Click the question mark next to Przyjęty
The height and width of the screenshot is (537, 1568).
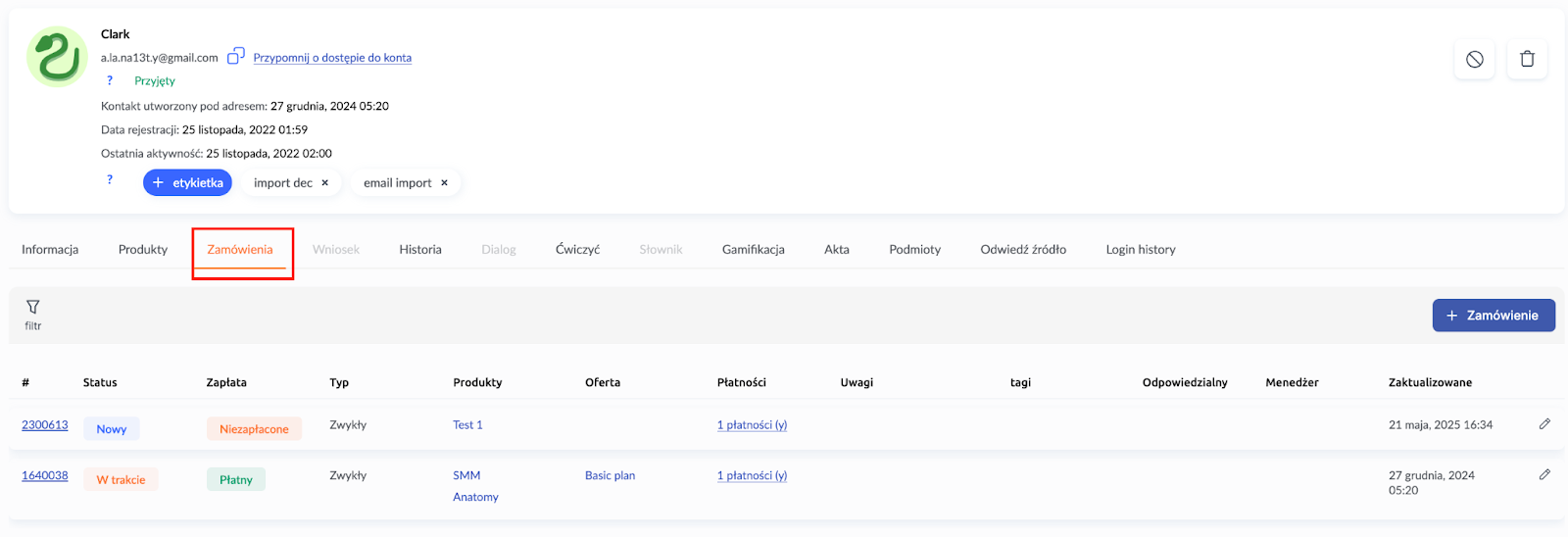tap(110, 80)
